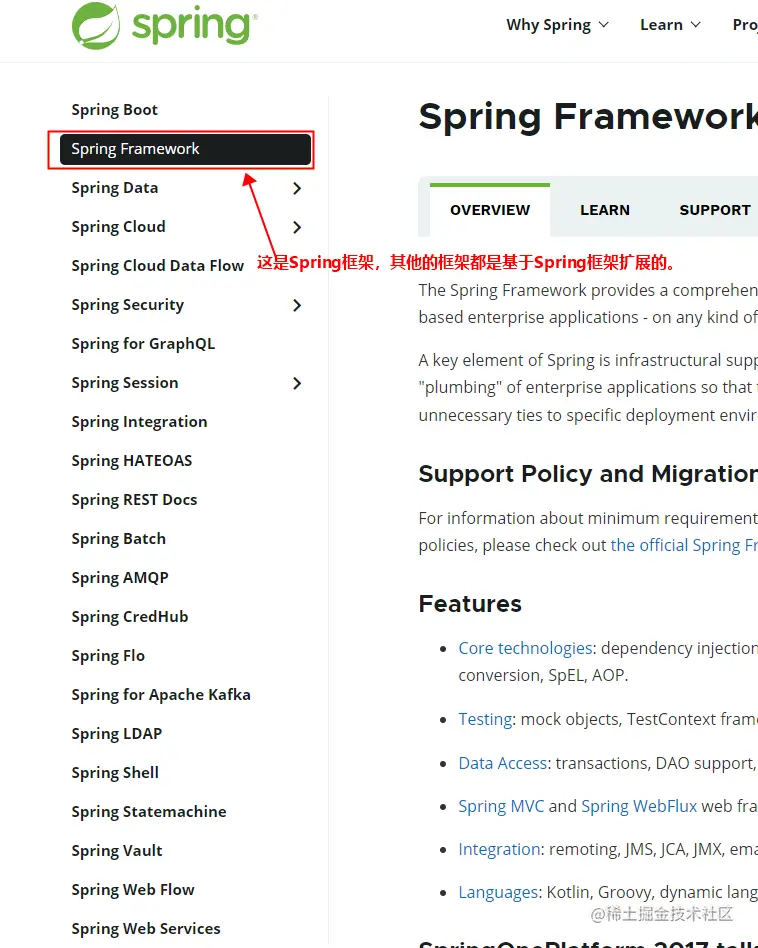The height and width of the screenshot is (948, 758).
Task: Open Spring for GraphQL
Action: [x=143, y=344]
